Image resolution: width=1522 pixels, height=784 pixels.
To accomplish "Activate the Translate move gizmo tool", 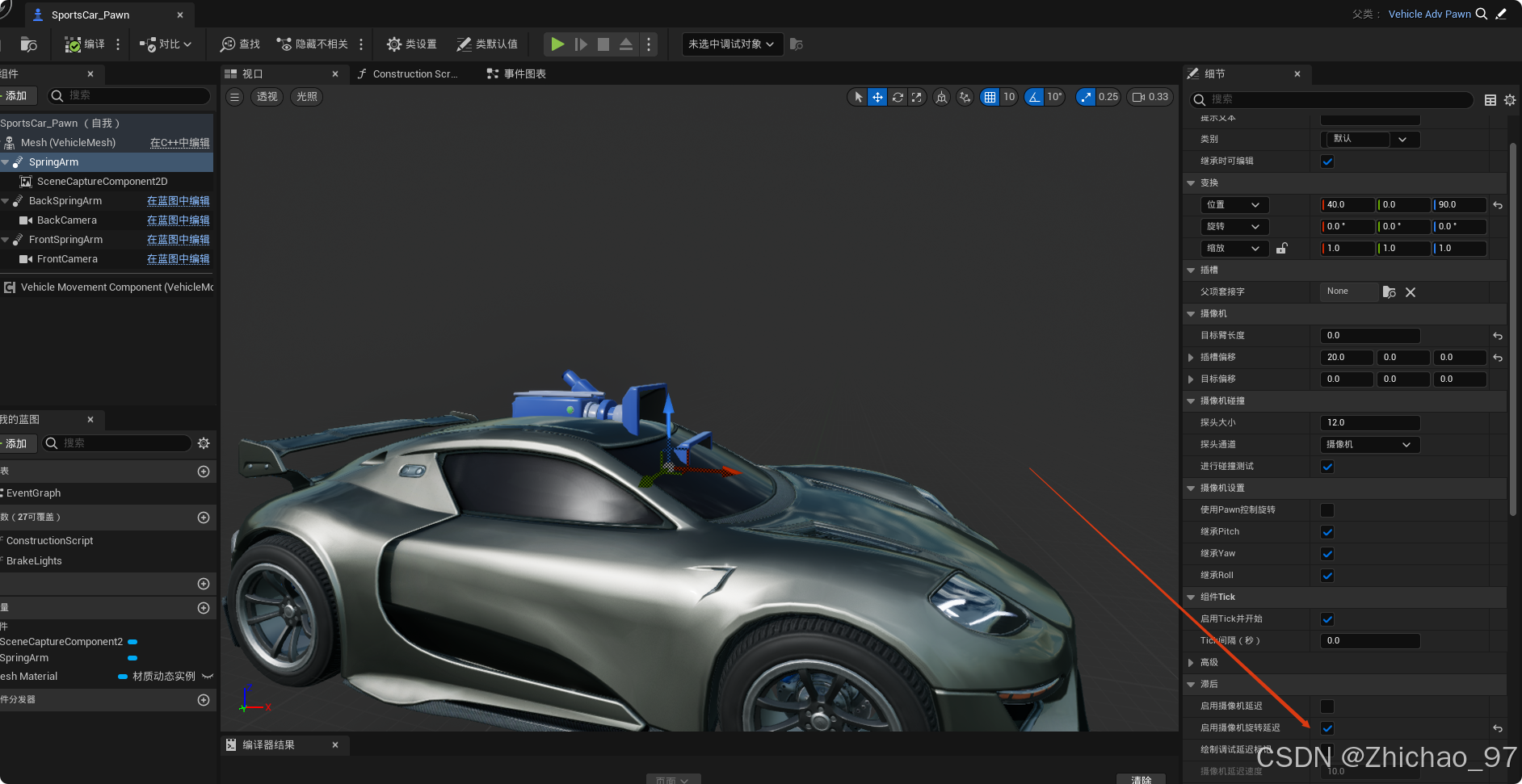I will [877, 97].
